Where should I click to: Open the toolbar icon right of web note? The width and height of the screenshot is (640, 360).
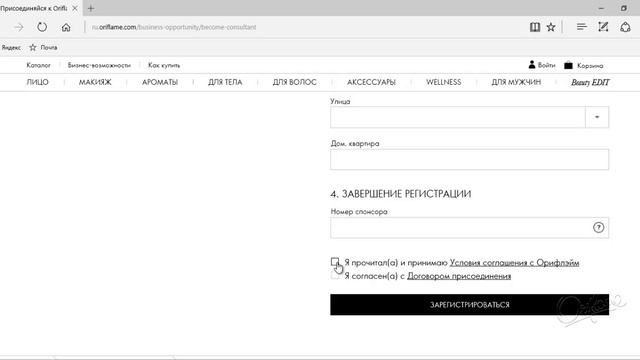tap(625, 27)
